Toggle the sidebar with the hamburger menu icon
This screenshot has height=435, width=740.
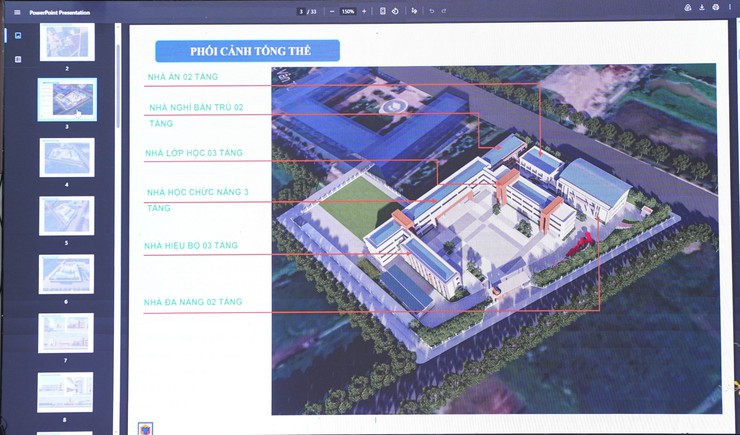[17, 12]
